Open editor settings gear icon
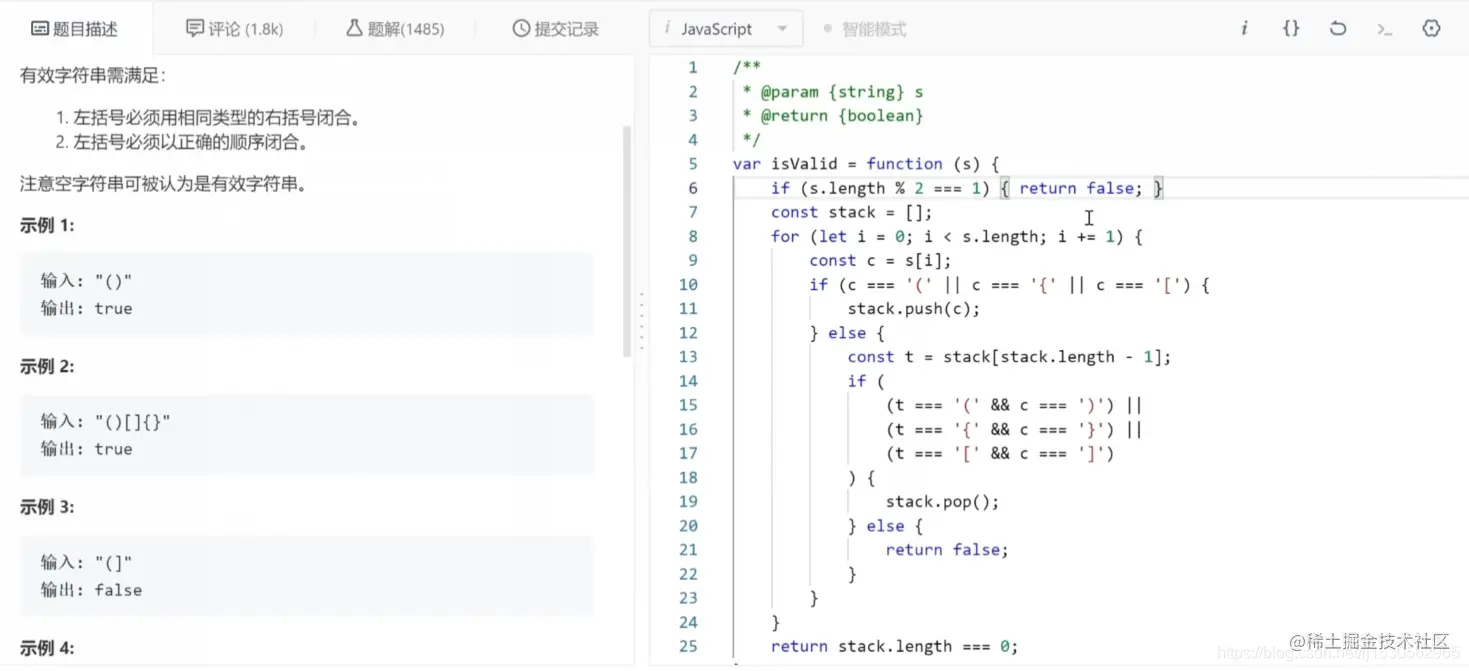 click(1431, 29)
